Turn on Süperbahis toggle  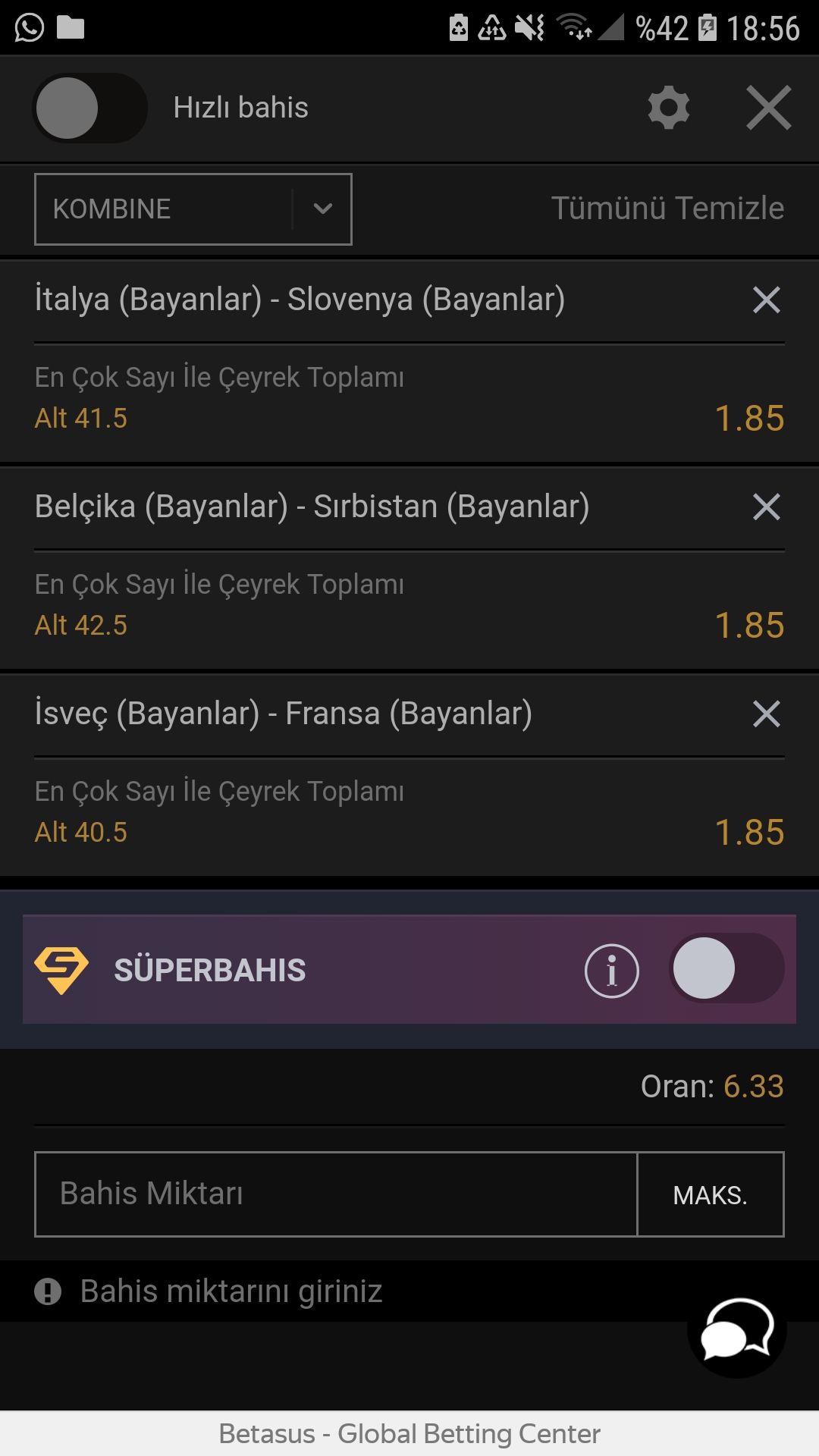[727, 968]
